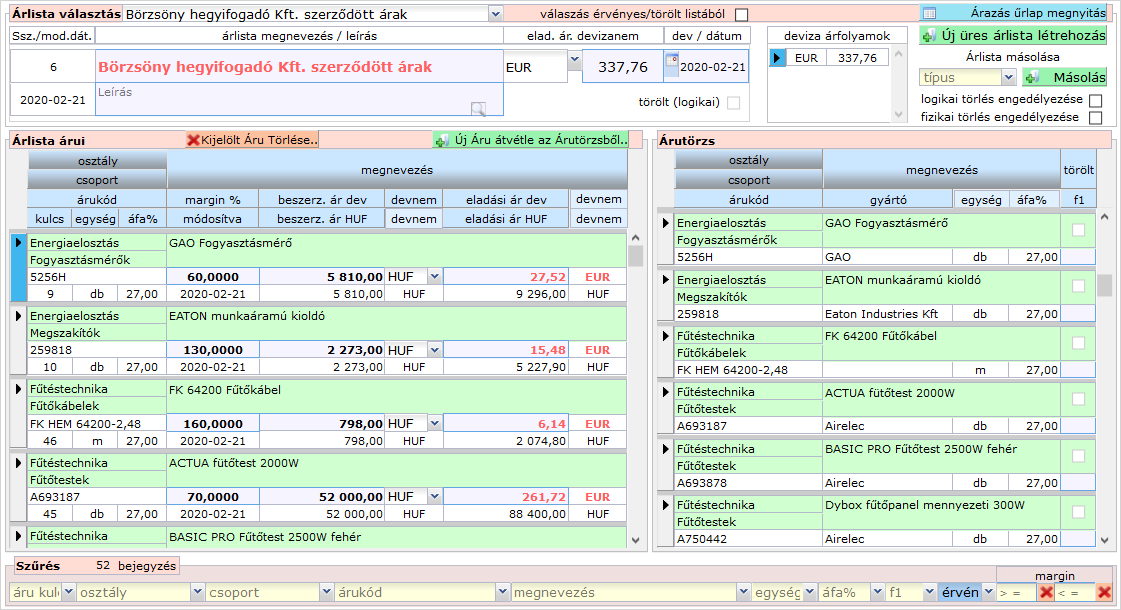Enable logikai törlés engedélyezése checkbox
The height and width of the screenshot is (610, 1121).
1095,100
